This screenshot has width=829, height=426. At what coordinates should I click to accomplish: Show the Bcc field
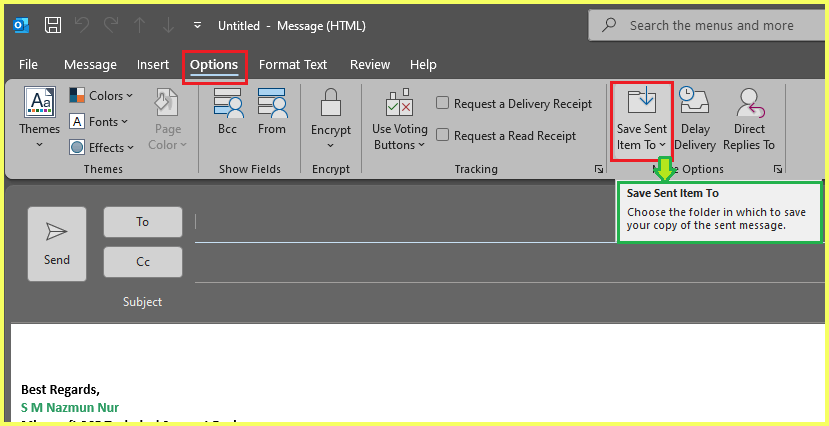point(228,112)
